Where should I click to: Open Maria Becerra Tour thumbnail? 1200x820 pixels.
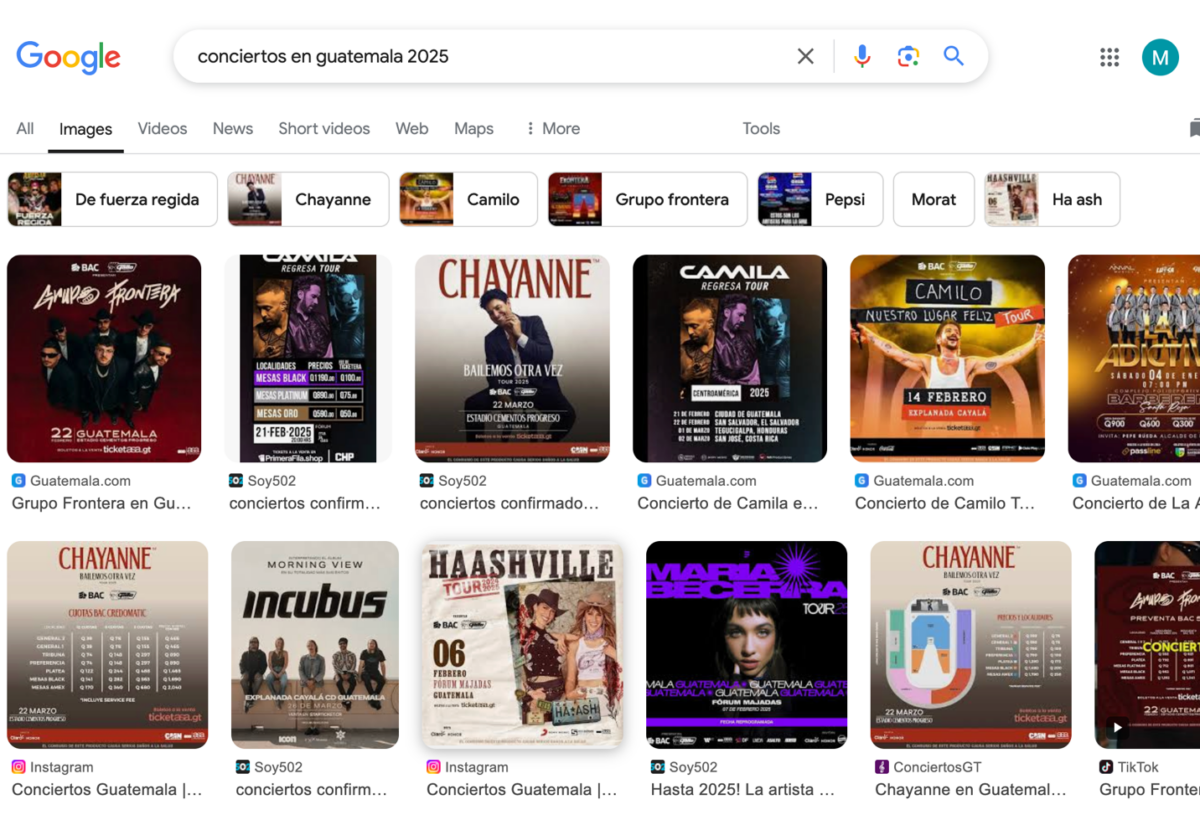click(747, 645)
